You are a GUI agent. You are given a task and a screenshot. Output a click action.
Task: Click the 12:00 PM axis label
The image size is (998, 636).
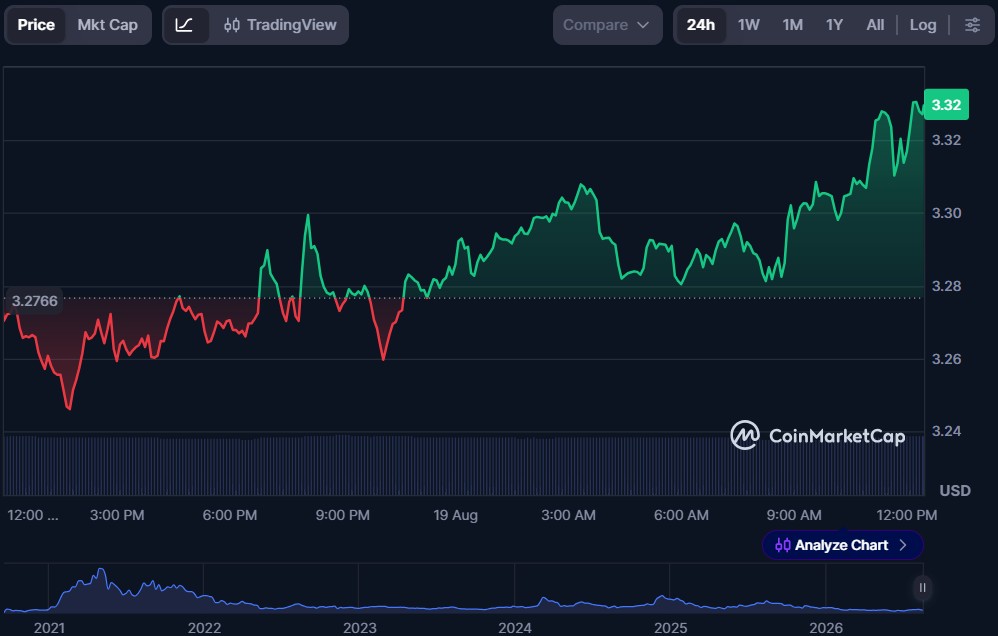906,515
